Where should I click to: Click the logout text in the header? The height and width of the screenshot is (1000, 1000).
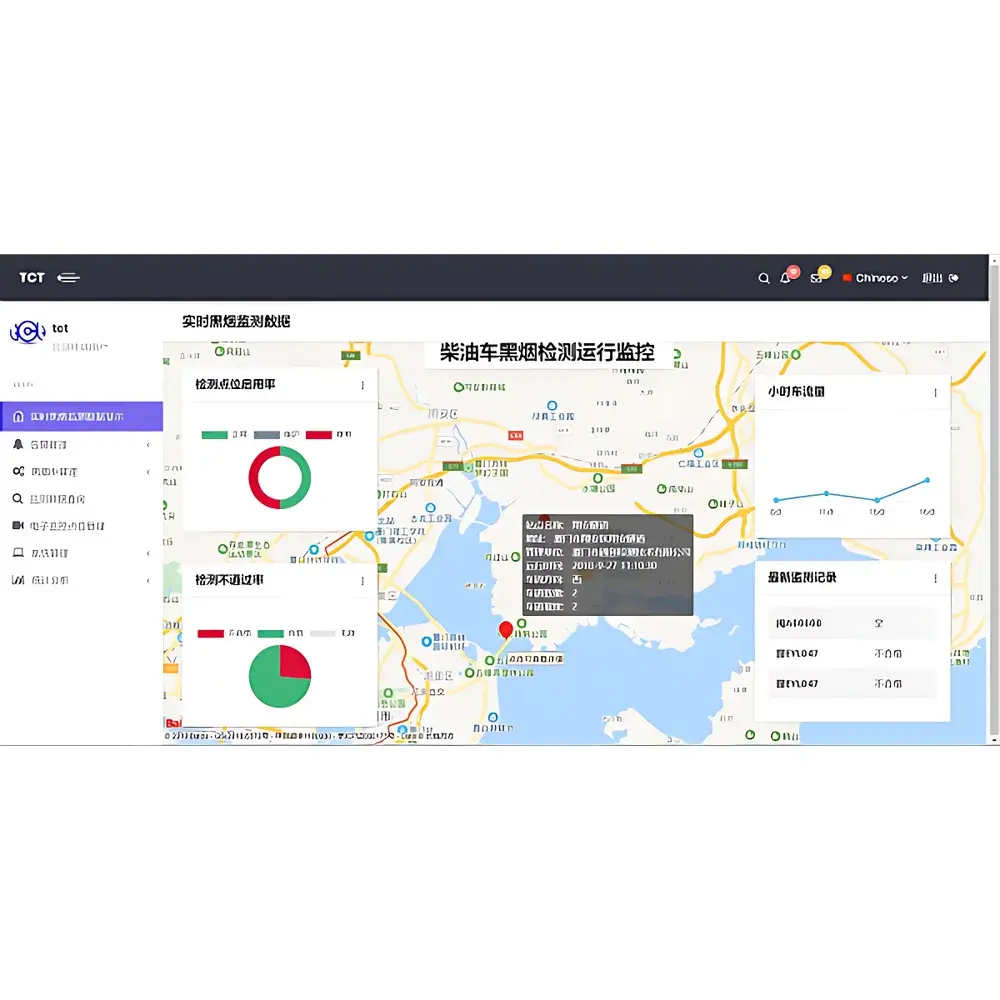coord(932,278)
